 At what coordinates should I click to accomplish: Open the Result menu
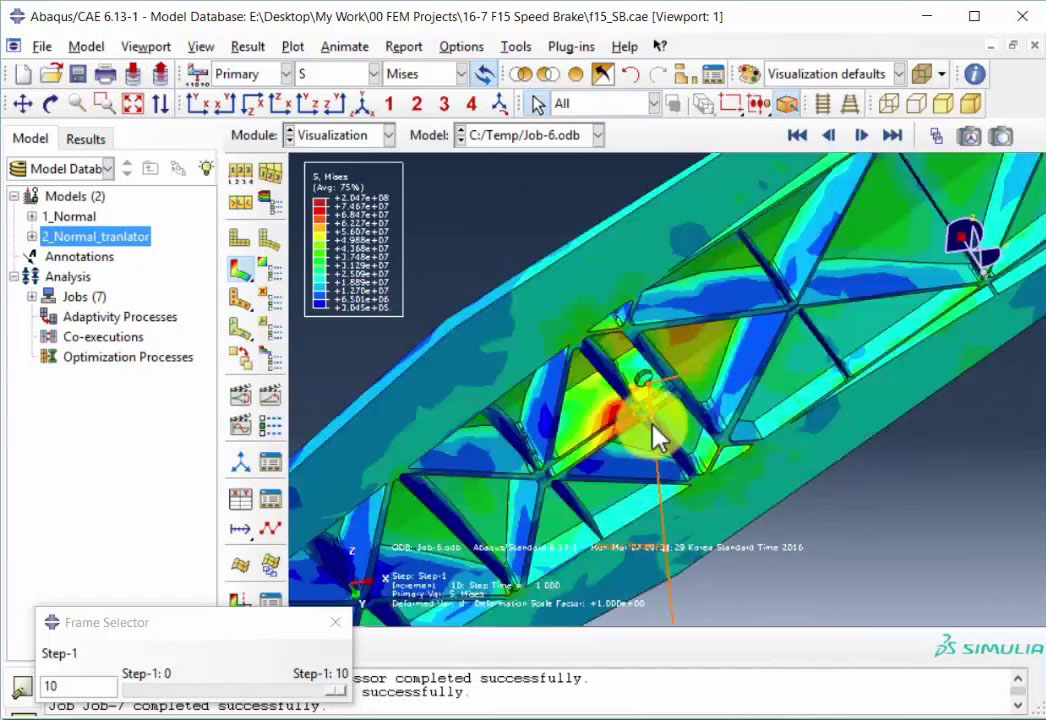coord(247,47)
